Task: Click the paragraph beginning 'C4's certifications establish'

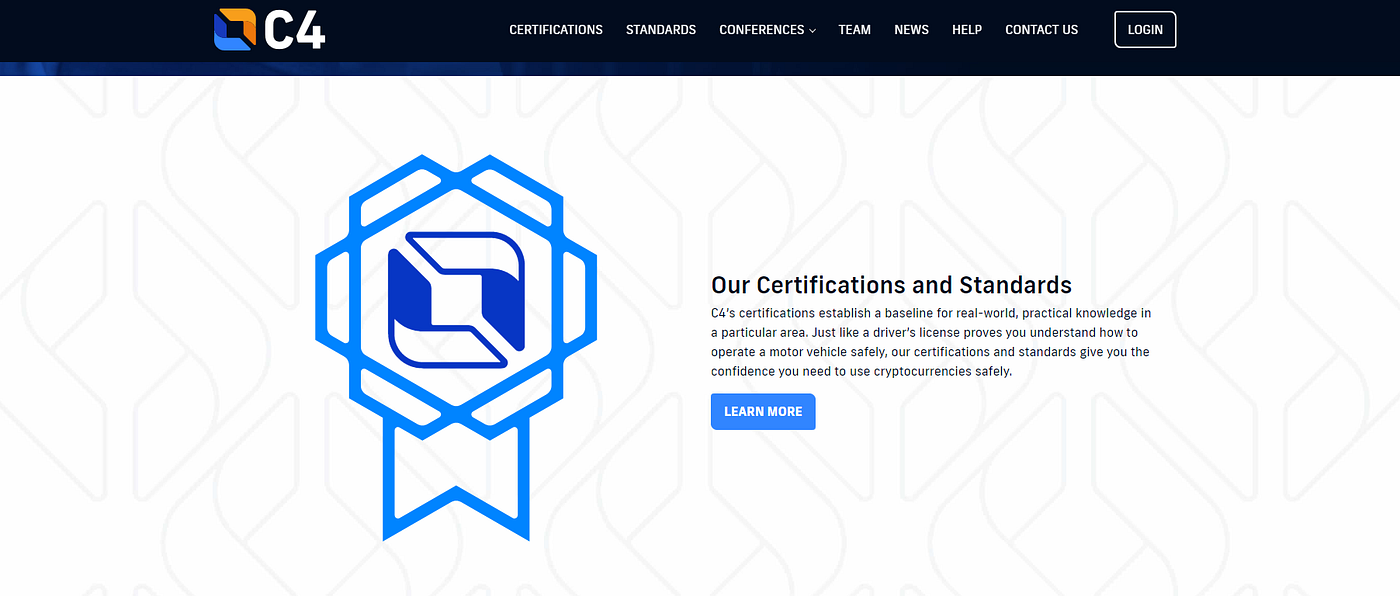Action: 931,342
